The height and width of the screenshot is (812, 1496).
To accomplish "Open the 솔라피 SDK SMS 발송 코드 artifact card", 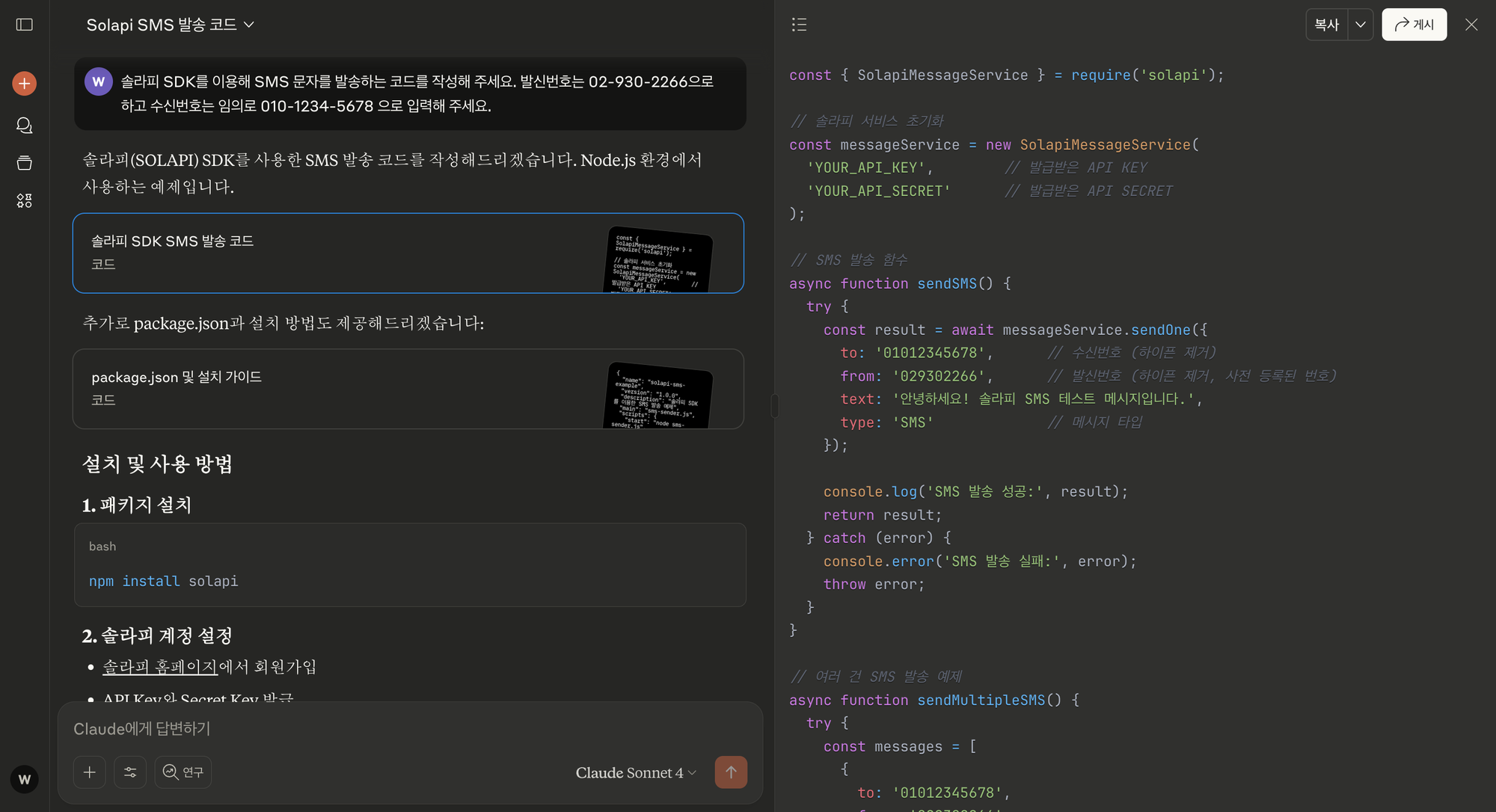I will pos(408,253).
